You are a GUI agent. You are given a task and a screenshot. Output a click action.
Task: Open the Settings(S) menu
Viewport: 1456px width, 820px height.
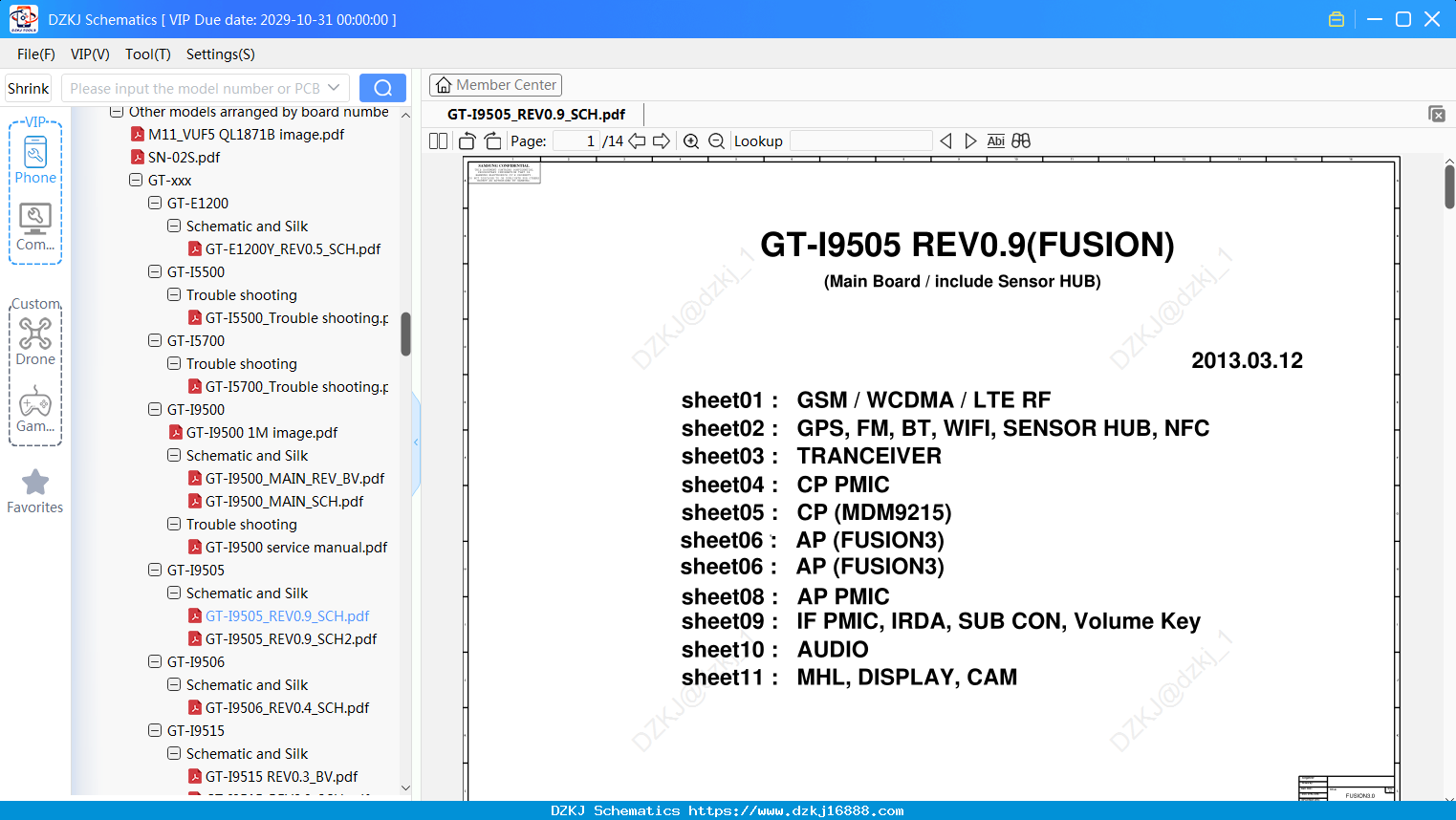[220, 54]
